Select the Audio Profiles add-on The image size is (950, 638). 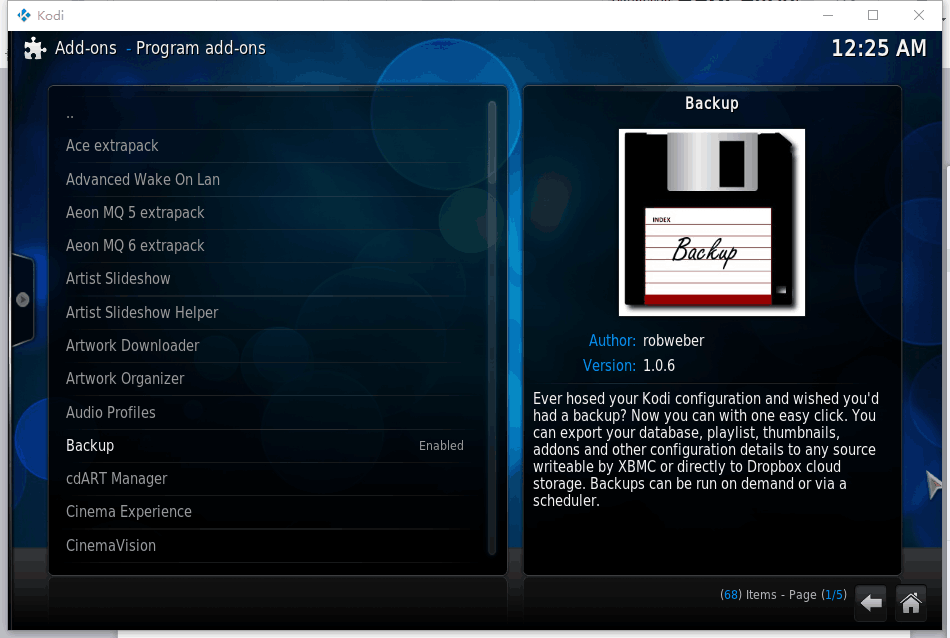111,412
